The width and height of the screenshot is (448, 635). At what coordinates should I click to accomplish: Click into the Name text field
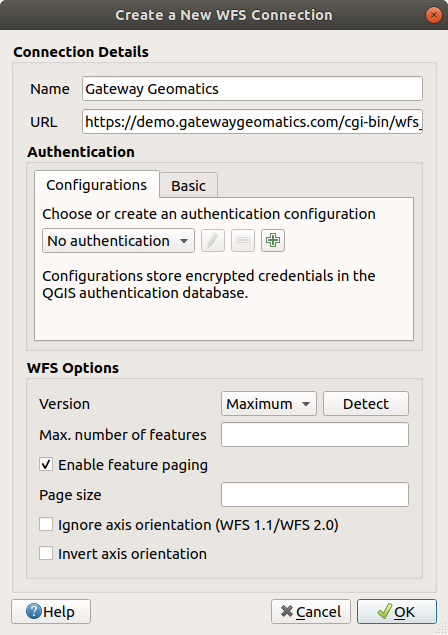pos(252,89)
